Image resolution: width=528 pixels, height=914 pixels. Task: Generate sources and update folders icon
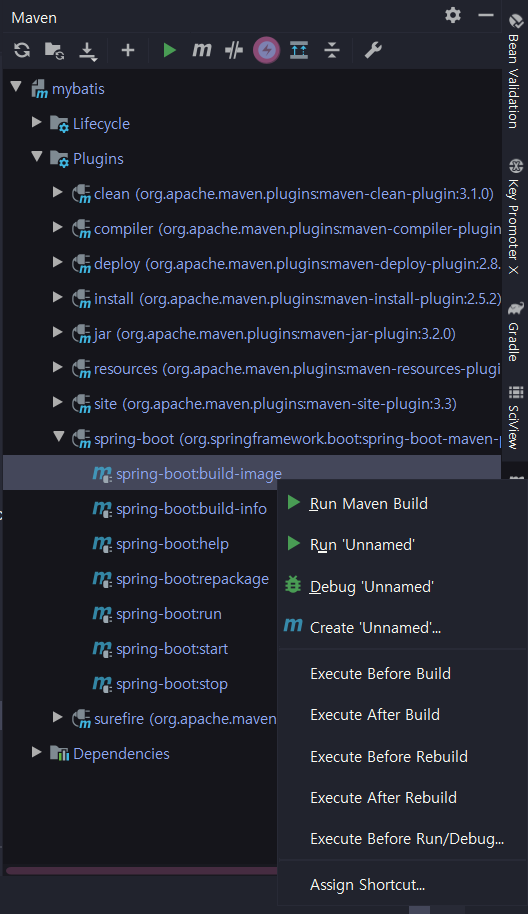click(55, 51)
